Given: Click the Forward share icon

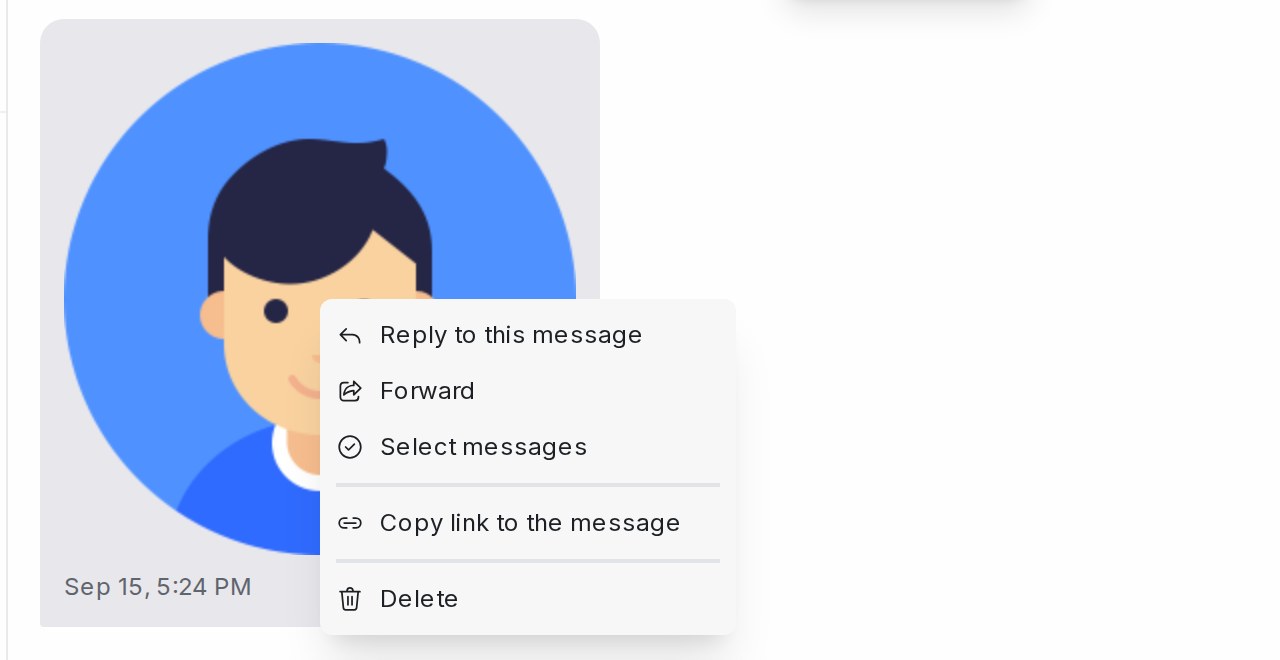Looking at the screenshot, I should (x=349, y=391).
